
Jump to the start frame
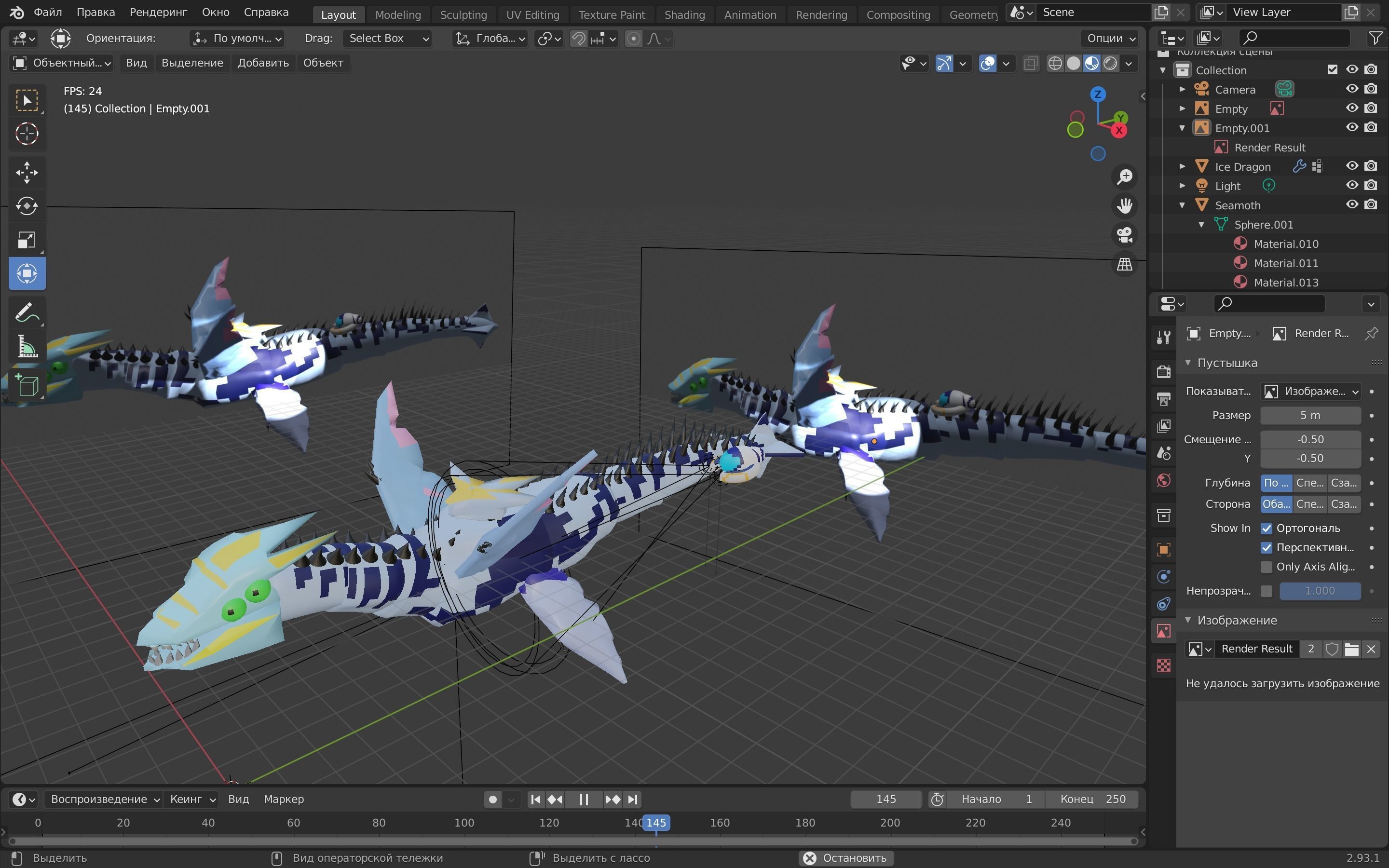point(535,799)
